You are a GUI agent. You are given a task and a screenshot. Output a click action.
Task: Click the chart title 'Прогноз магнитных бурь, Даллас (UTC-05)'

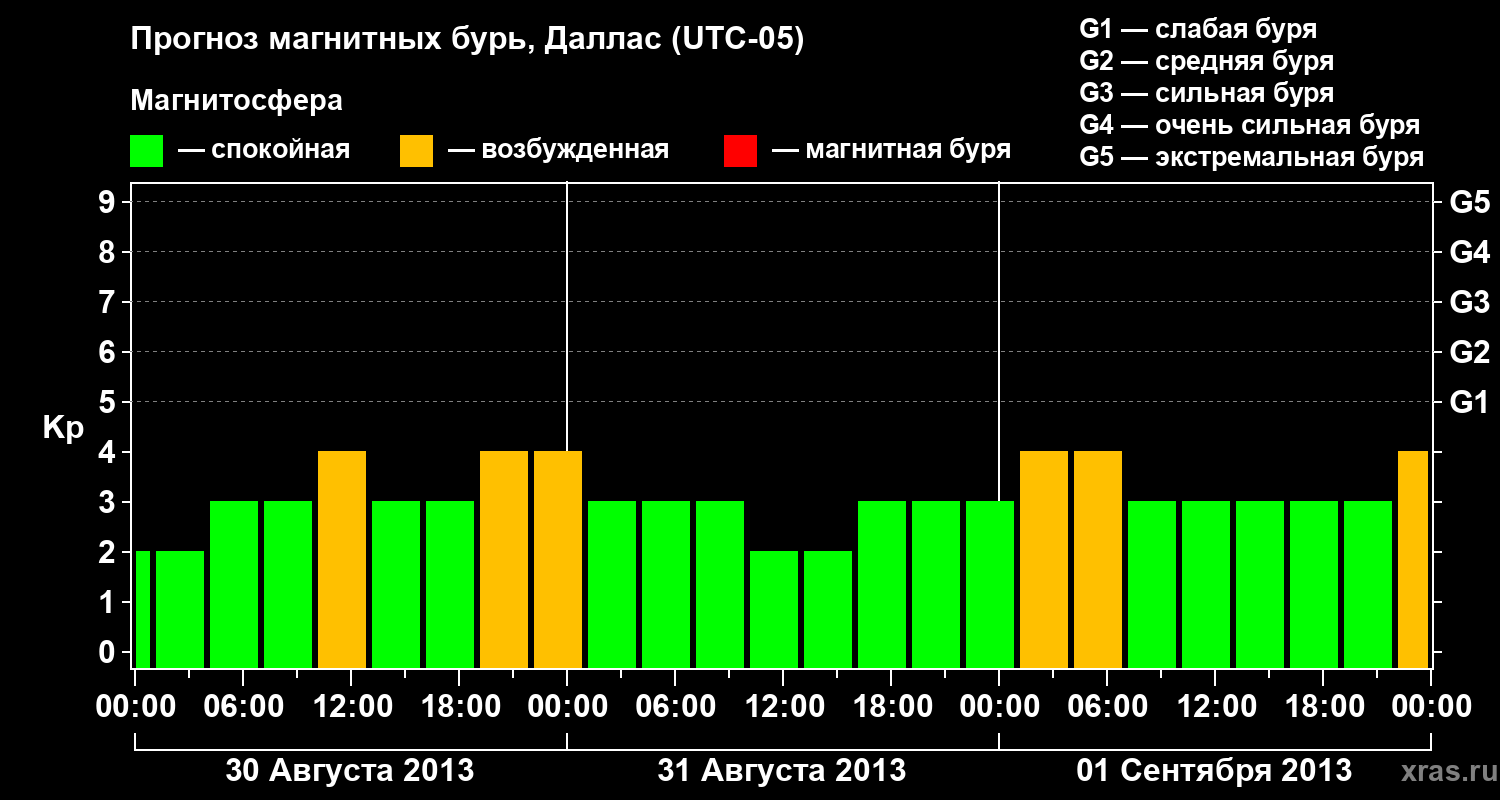(x=468, y=41)
